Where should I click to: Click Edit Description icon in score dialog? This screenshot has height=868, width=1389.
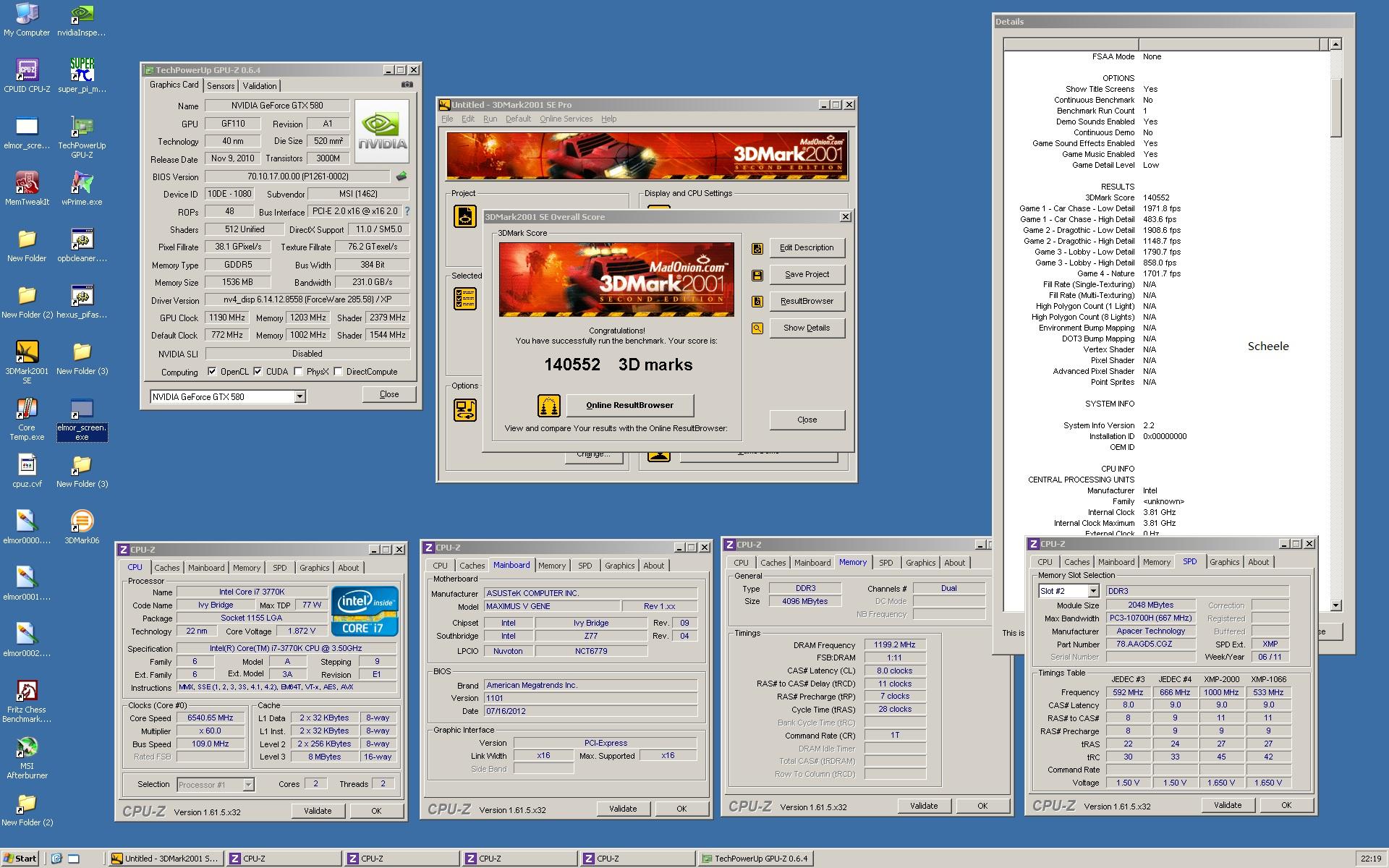point(757,248)
